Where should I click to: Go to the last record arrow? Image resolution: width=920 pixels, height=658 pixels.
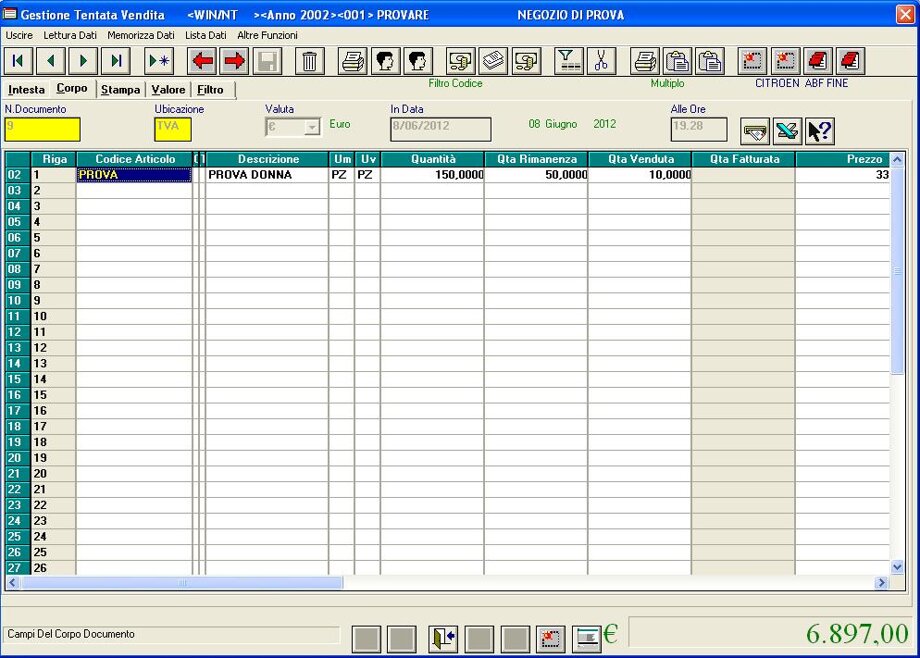coord(116,61)
